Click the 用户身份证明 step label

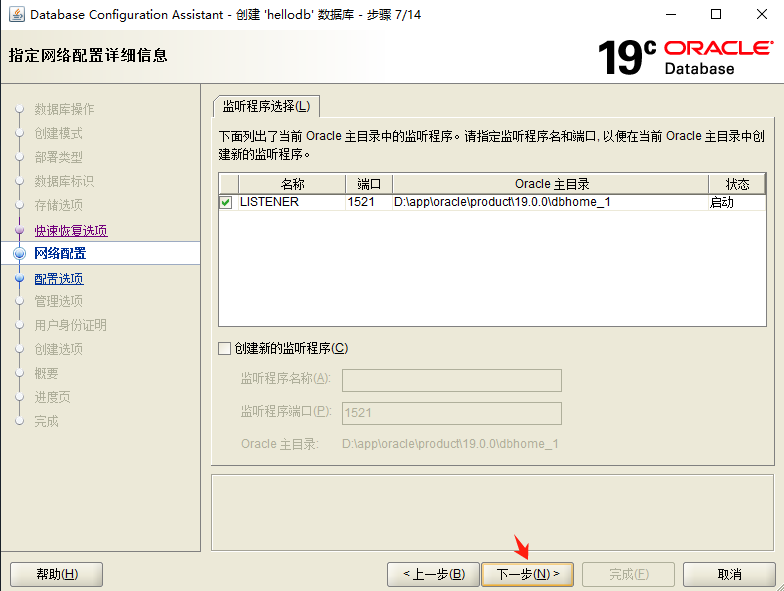pyautogui.click(x=70, y=325)
